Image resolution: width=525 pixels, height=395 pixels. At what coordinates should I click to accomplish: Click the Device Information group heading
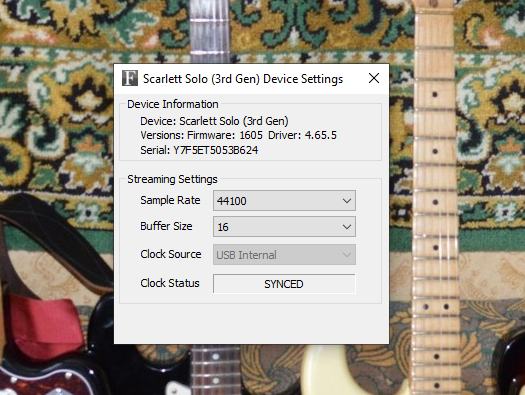pyautogui.click(x=173, y=104)
